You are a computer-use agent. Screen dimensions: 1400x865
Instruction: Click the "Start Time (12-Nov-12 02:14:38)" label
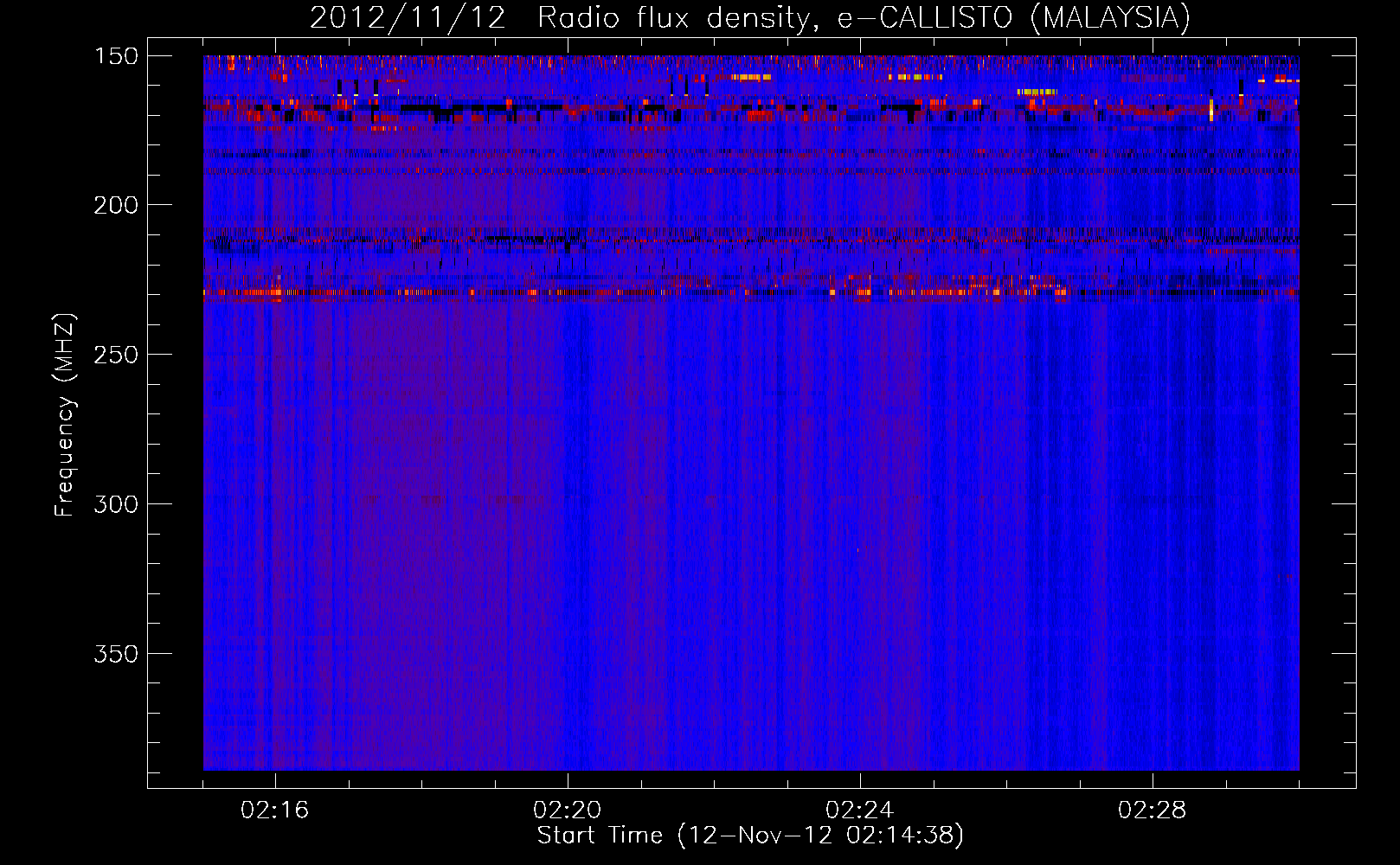coord(750,836)
